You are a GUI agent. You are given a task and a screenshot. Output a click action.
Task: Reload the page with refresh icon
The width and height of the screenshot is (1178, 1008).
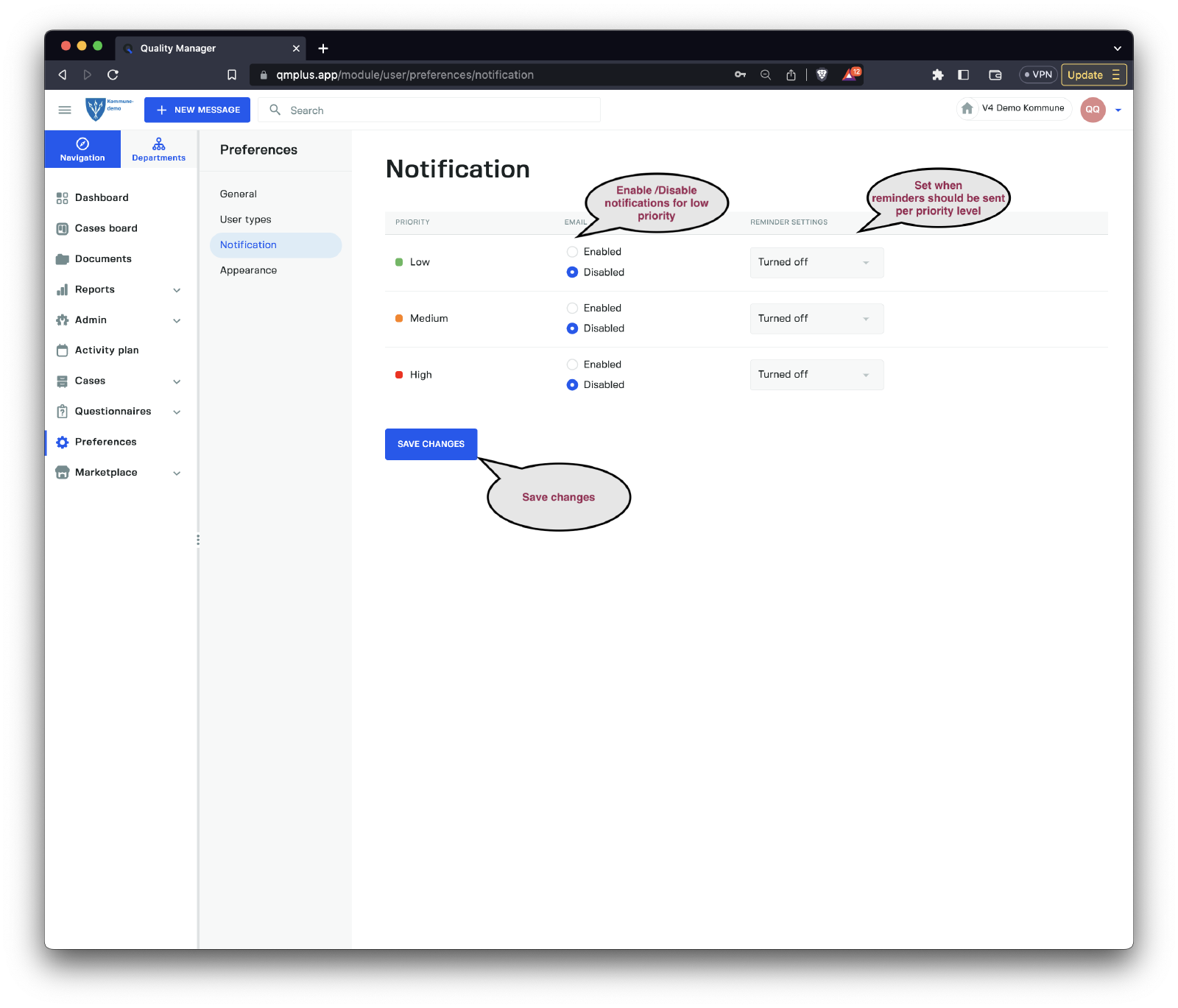[113, 75]
